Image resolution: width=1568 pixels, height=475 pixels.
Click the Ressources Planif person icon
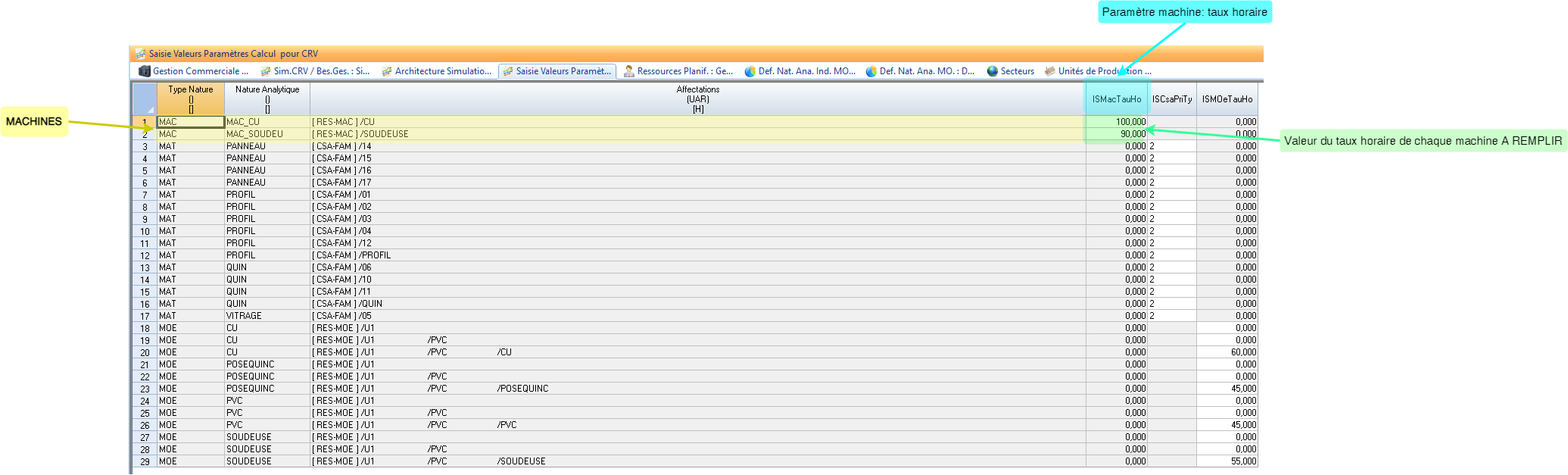pyautogui.click(x=629, y=71)
